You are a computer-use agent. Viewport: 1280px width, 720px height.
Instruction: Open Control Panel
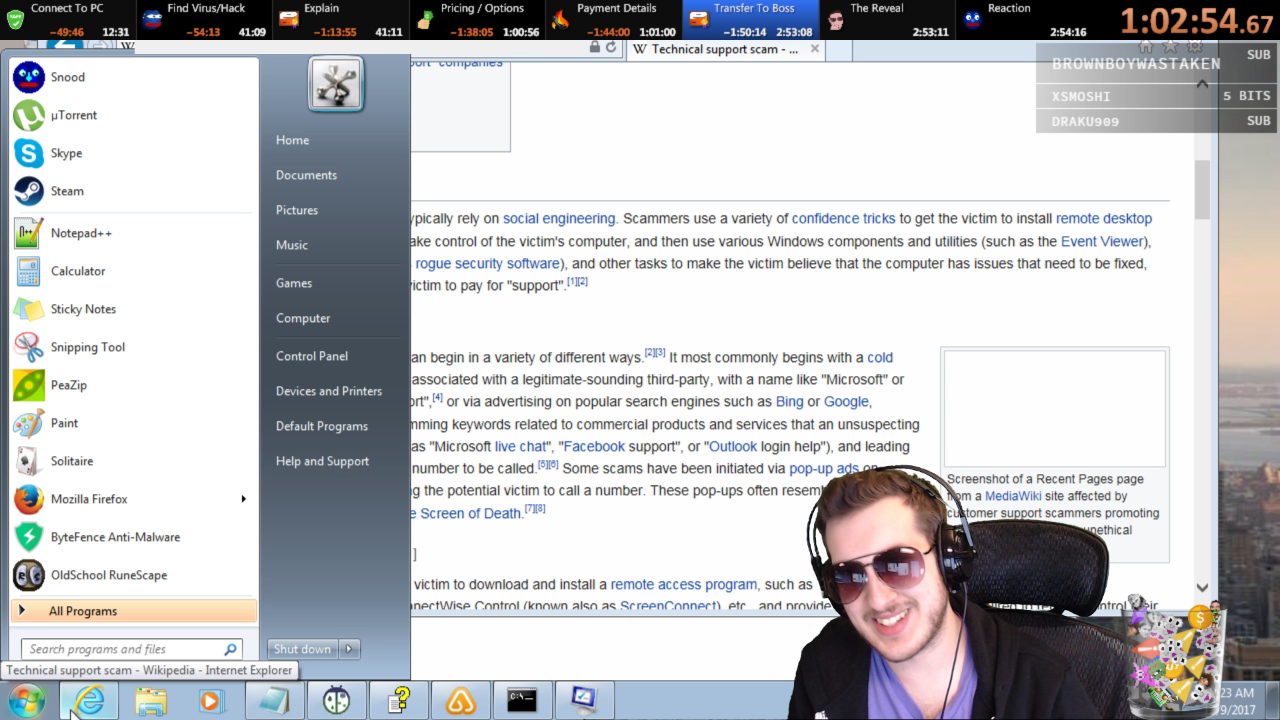click(312, 356)
